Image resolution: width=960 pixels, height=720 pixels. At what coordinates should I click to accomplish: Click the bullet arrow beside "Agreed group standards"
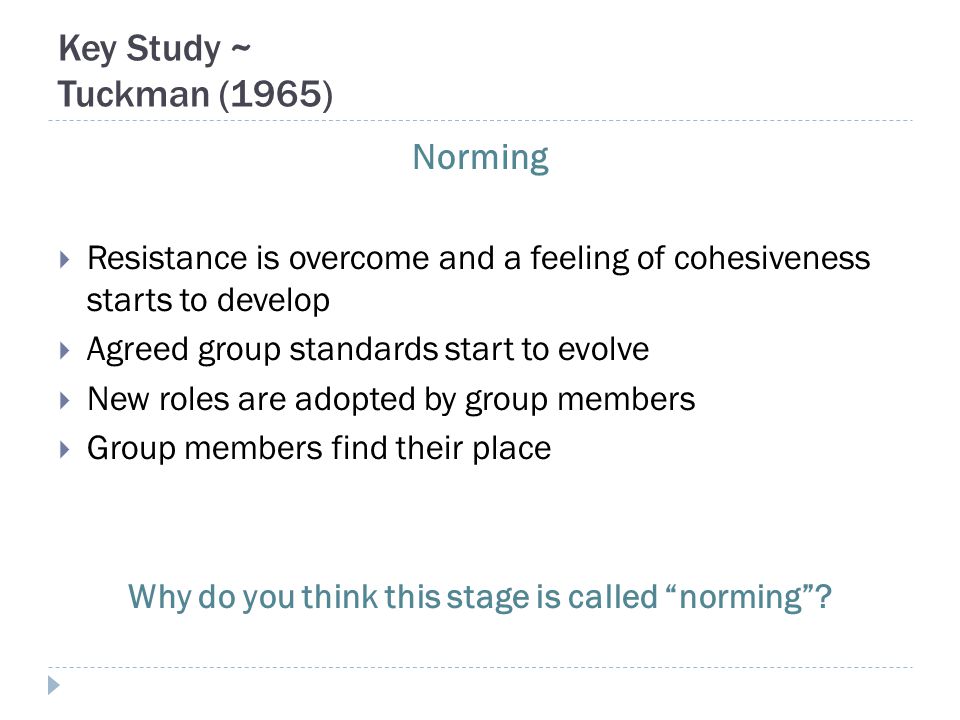(x=65, y=351)
